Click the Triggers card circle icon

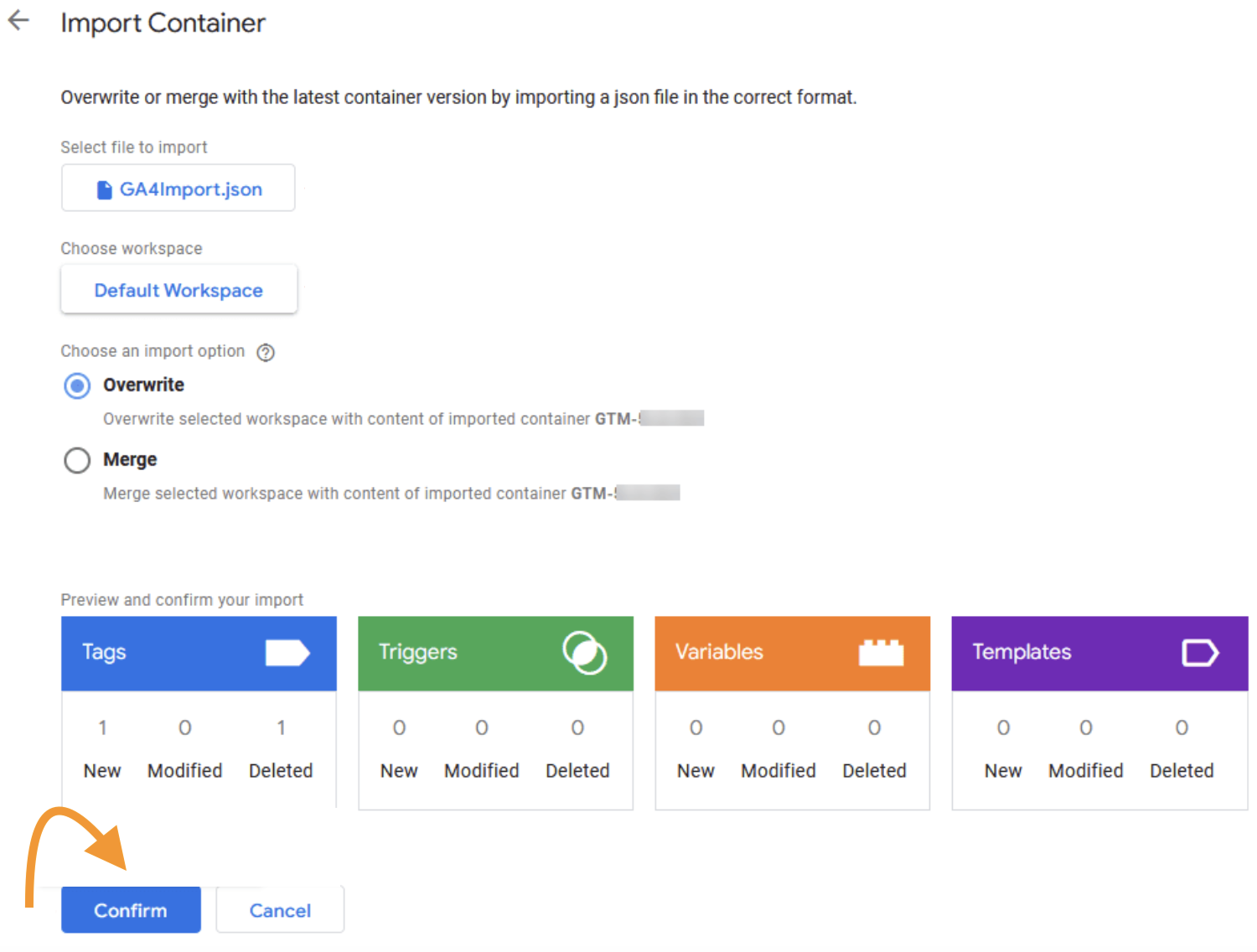coord(584,653)
